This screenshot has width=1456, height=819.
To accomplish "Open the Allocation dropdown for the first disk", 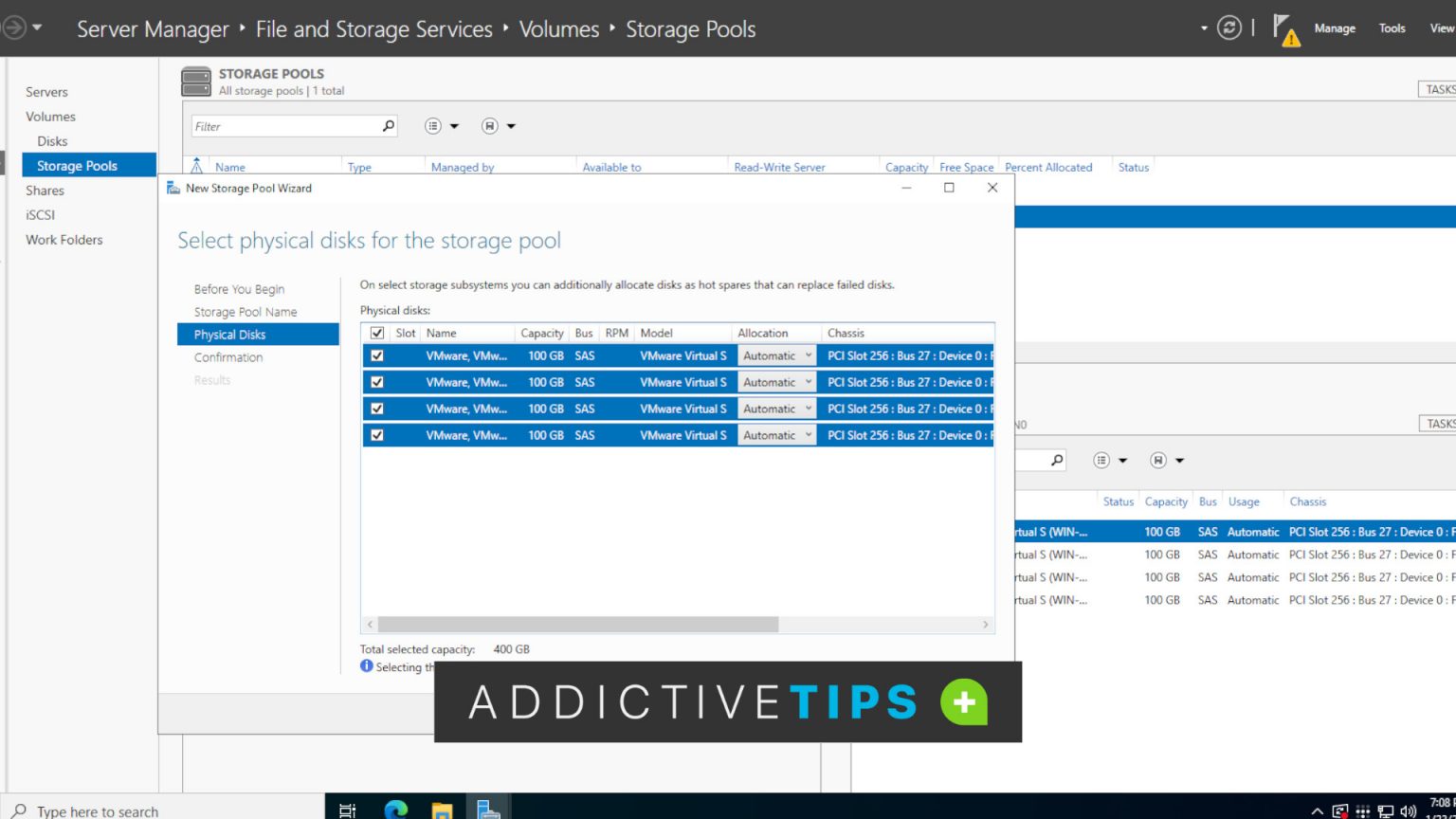I will pos(807,355).
